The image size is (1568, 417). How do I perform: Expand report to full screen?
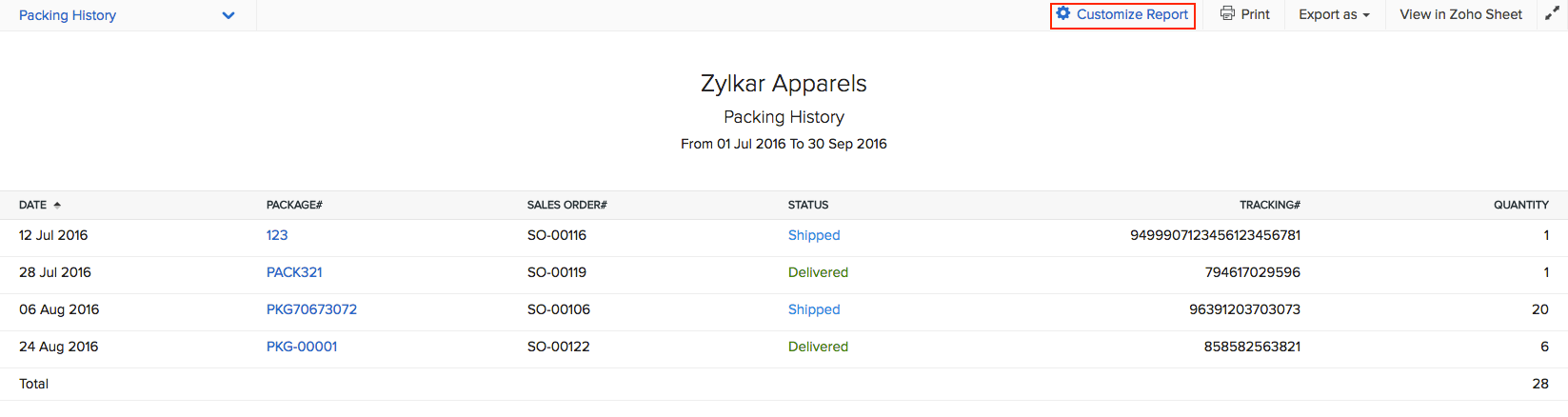pyautogui.click(x=1552, y=13)
